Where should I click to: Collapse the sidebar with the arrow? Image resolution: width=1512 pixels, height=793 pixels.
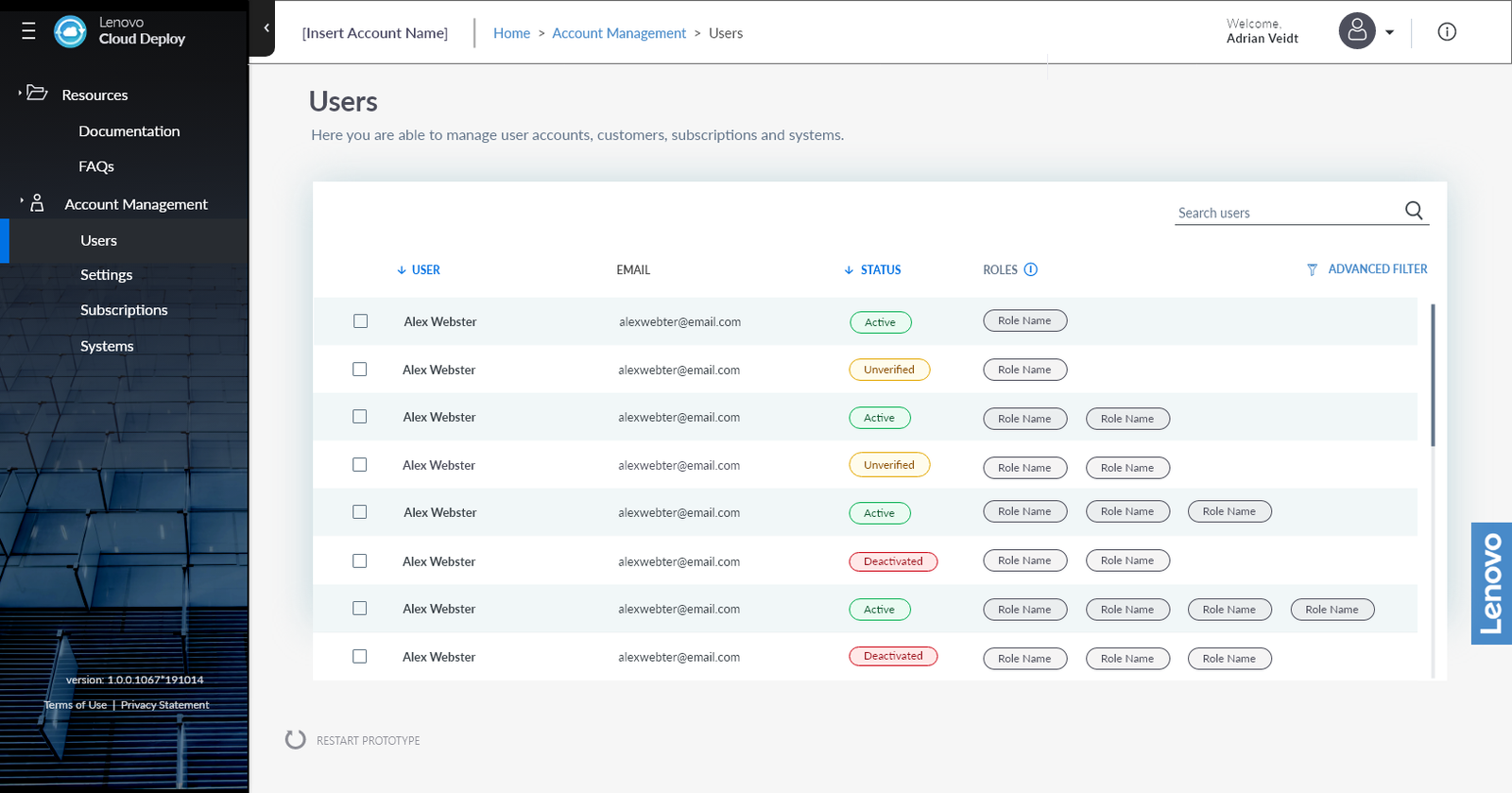266,28
